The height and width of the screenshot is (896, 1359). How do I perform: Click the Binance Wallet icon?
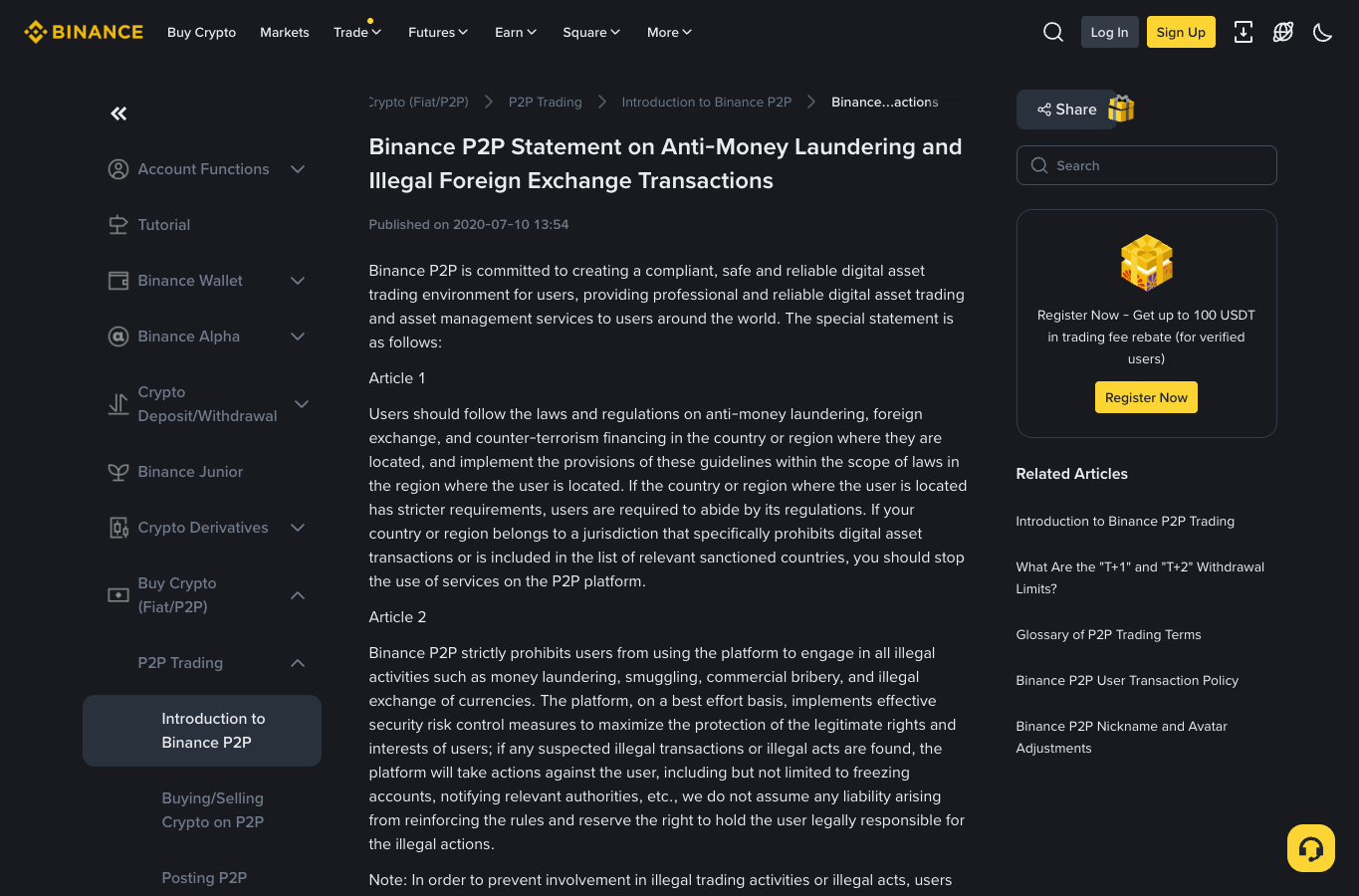coord(118,281)
